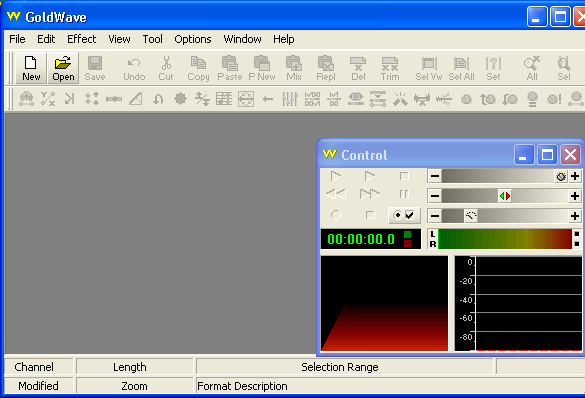Open the Window menu
This screenshot has width=585, height=398.
click(242, 39)
